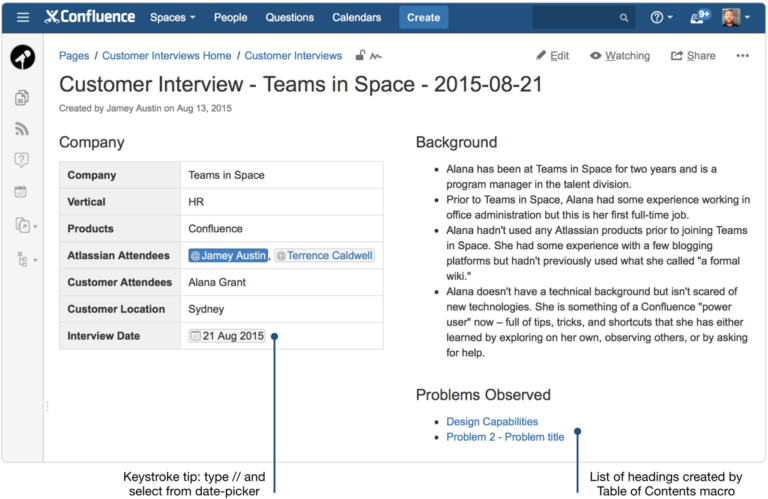The width and height of the screenshot is (768, 499).
Task: Select the Teams in Space table cell
Action: tap(282, 175)
